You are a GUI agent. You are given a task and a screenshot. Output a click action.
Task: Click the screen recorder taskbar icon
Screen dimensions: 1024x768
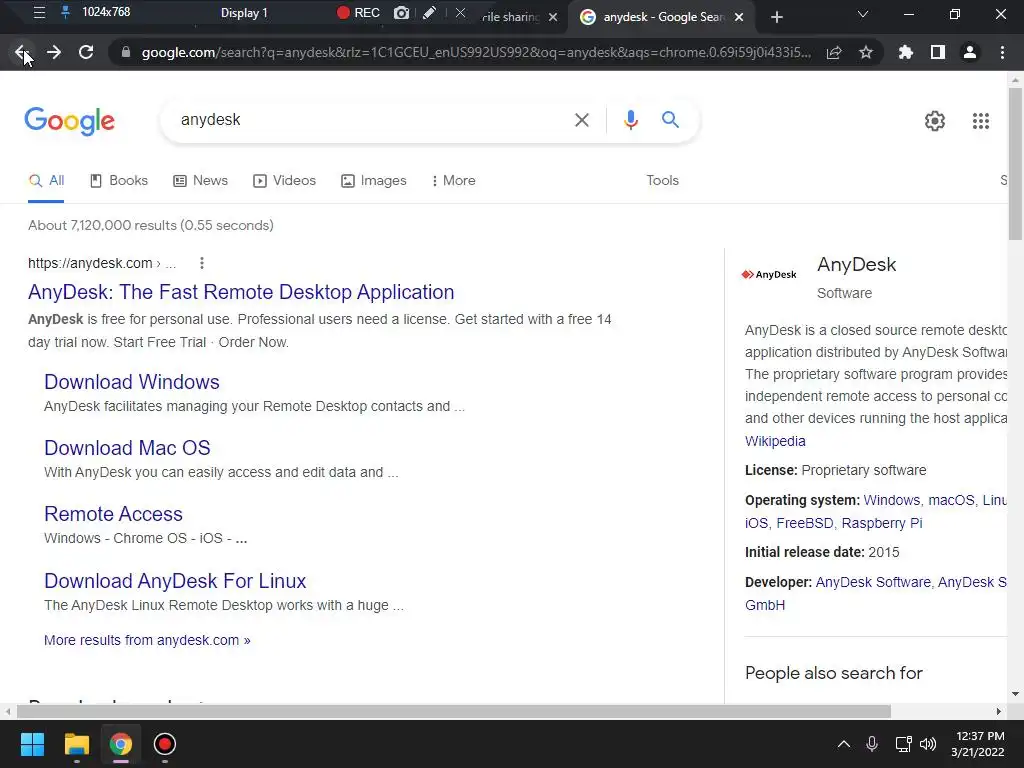[x=165, y=744]
